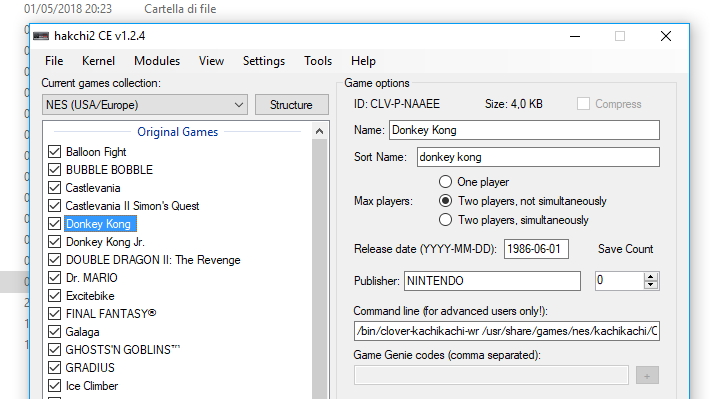Toggle the Compress checkbox

click(583, 104)
